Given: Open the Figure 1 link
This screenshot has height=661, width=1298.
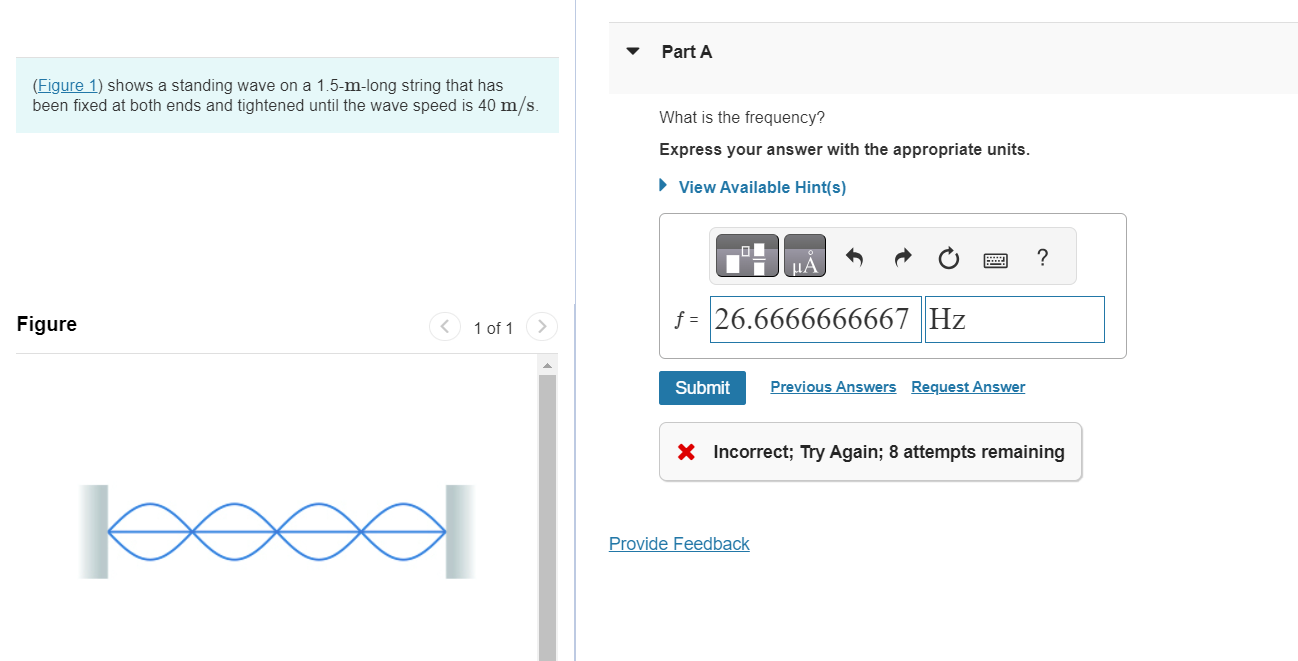Looking at the screenshot, I should tap(61, 86).
